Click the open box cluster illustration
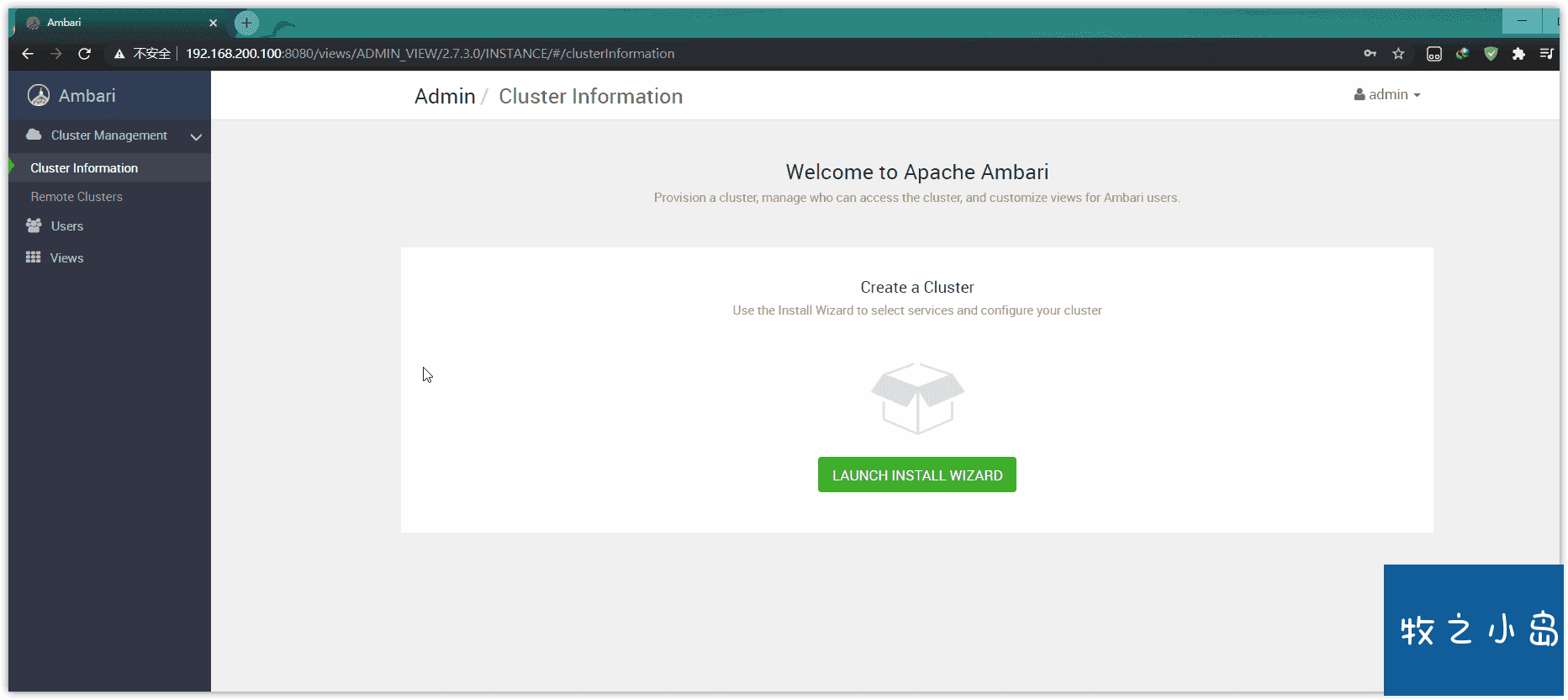Viewport: 1568px width, 700px height. [x=917, y=399]
